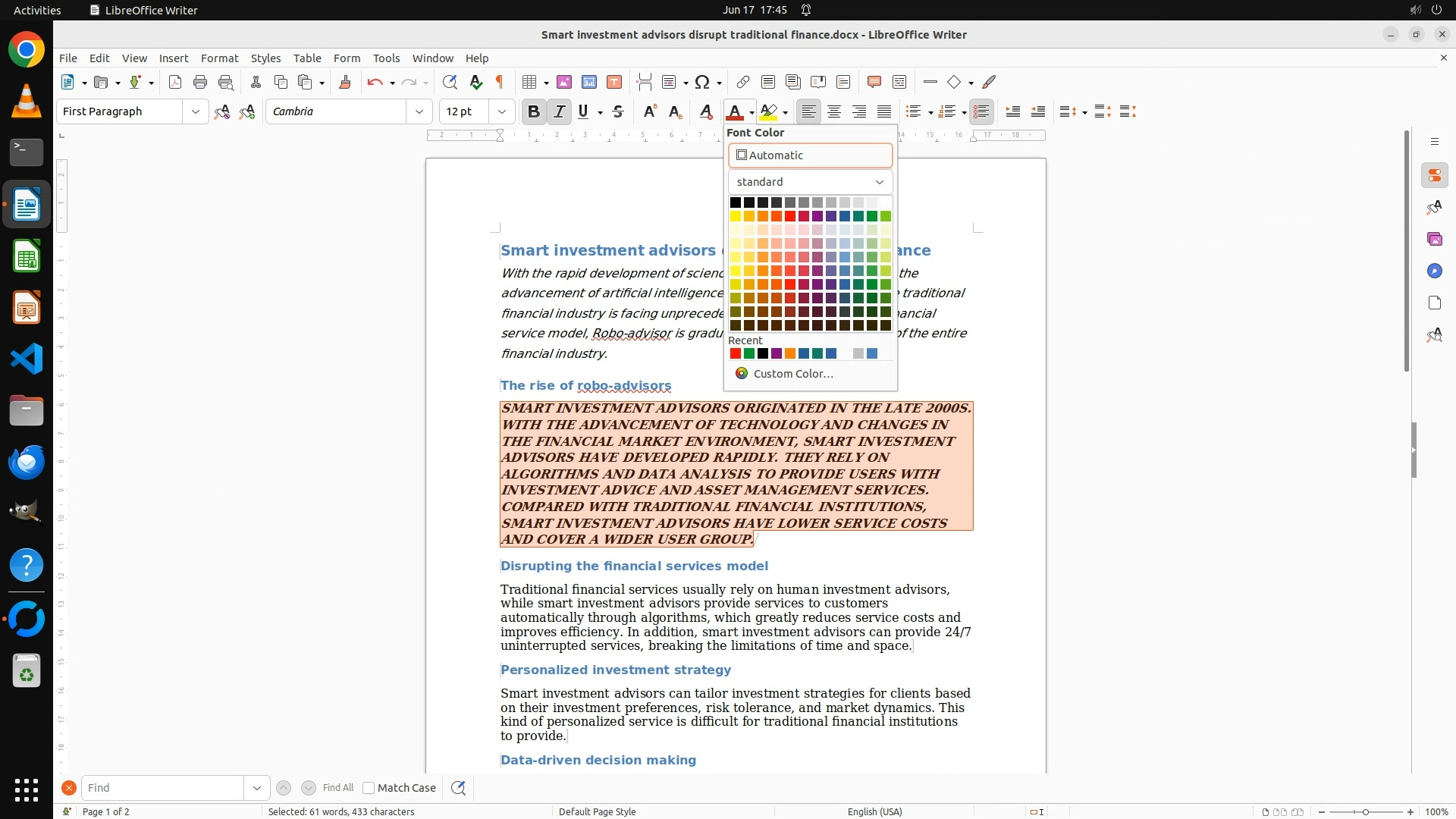Click the Clone Formatting paintbrush icon
The height and width of the screenshot is (819, 1456).
[x=345, y=82]
